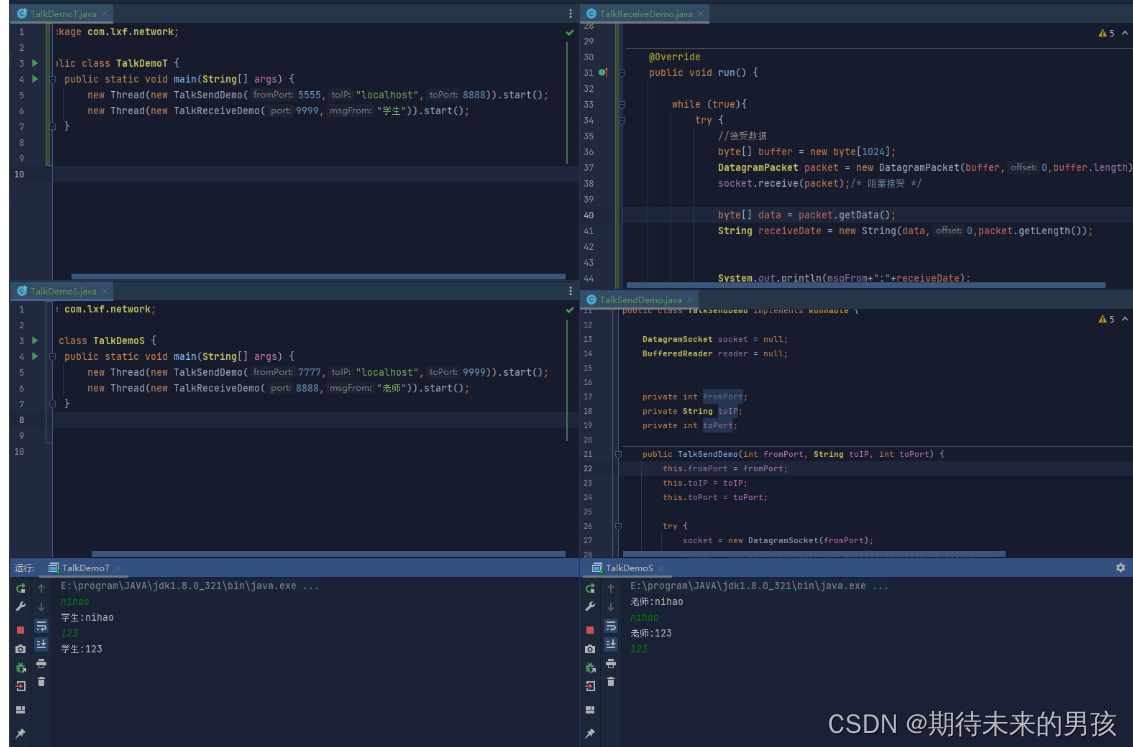This screenshot has width=1133, height=747.
Task: Collapse while loop fold in TalkReceiveDemo
Action: (x=622, y=105)
